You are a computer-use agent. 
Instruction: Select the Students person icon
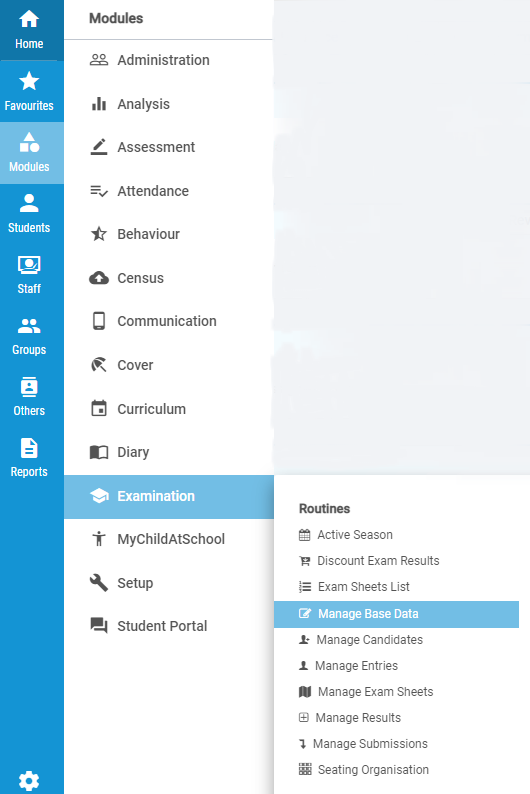click(x=29, y=203)
